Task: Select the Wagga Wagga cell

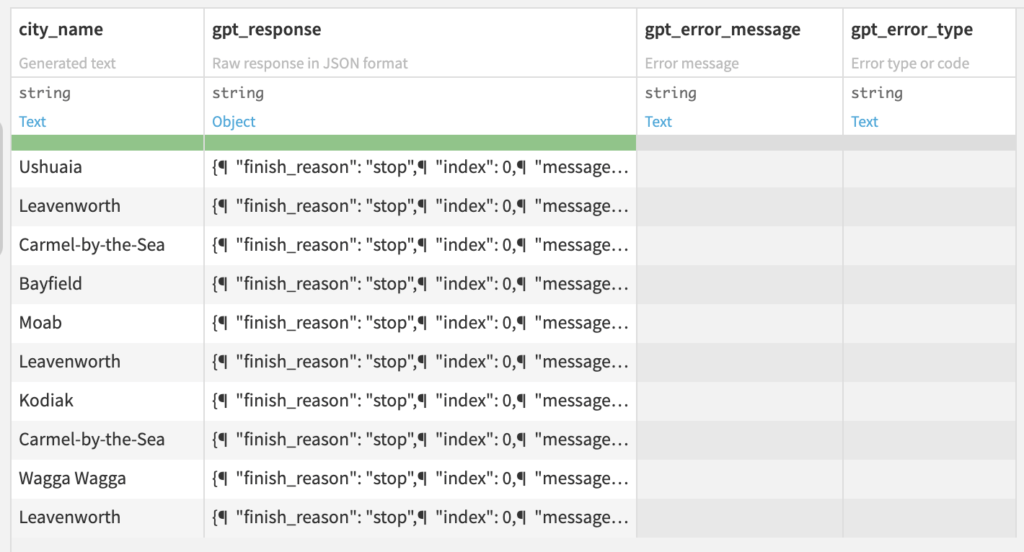Action: [x=73, y=479]
